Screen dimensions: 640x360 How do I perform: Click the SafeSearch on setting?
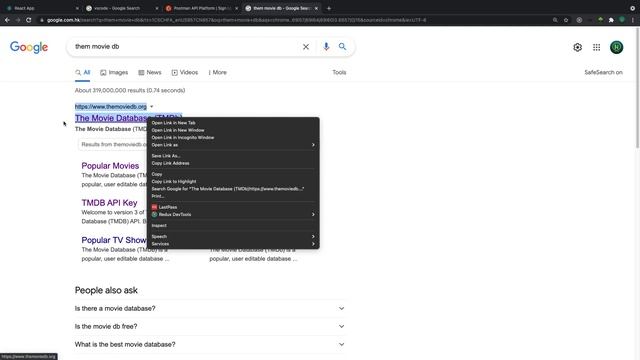(x=603, y=73)
